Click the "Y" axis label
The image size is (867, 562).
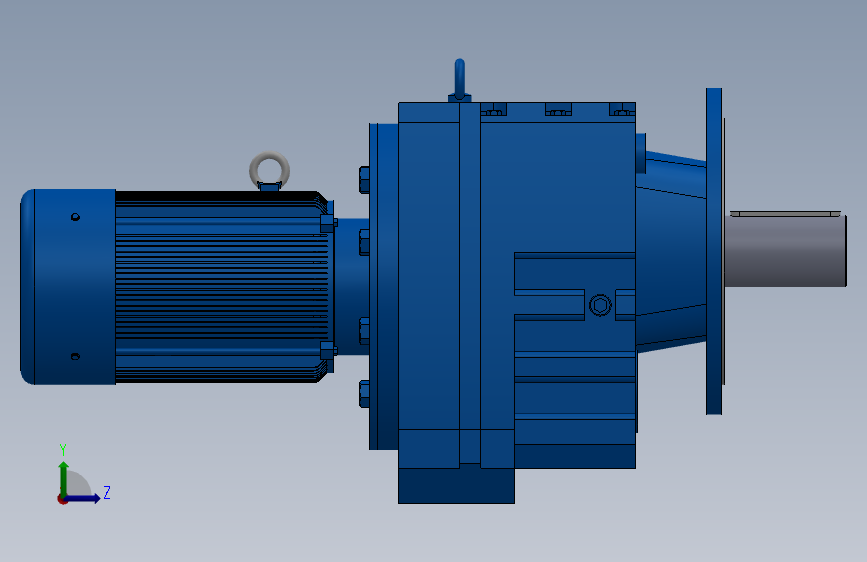click(63, 449)
